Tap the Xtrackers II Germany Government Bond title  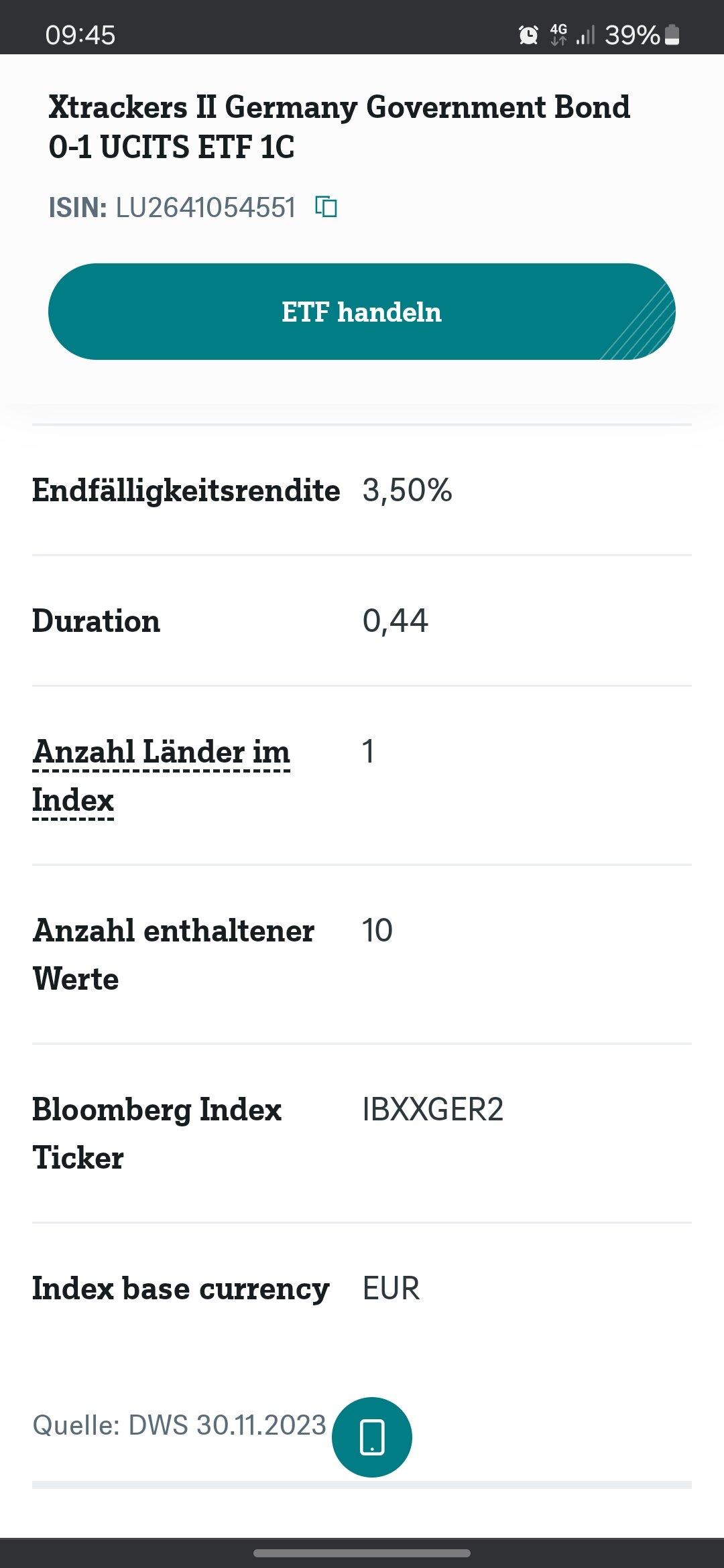tap(339, 127)
